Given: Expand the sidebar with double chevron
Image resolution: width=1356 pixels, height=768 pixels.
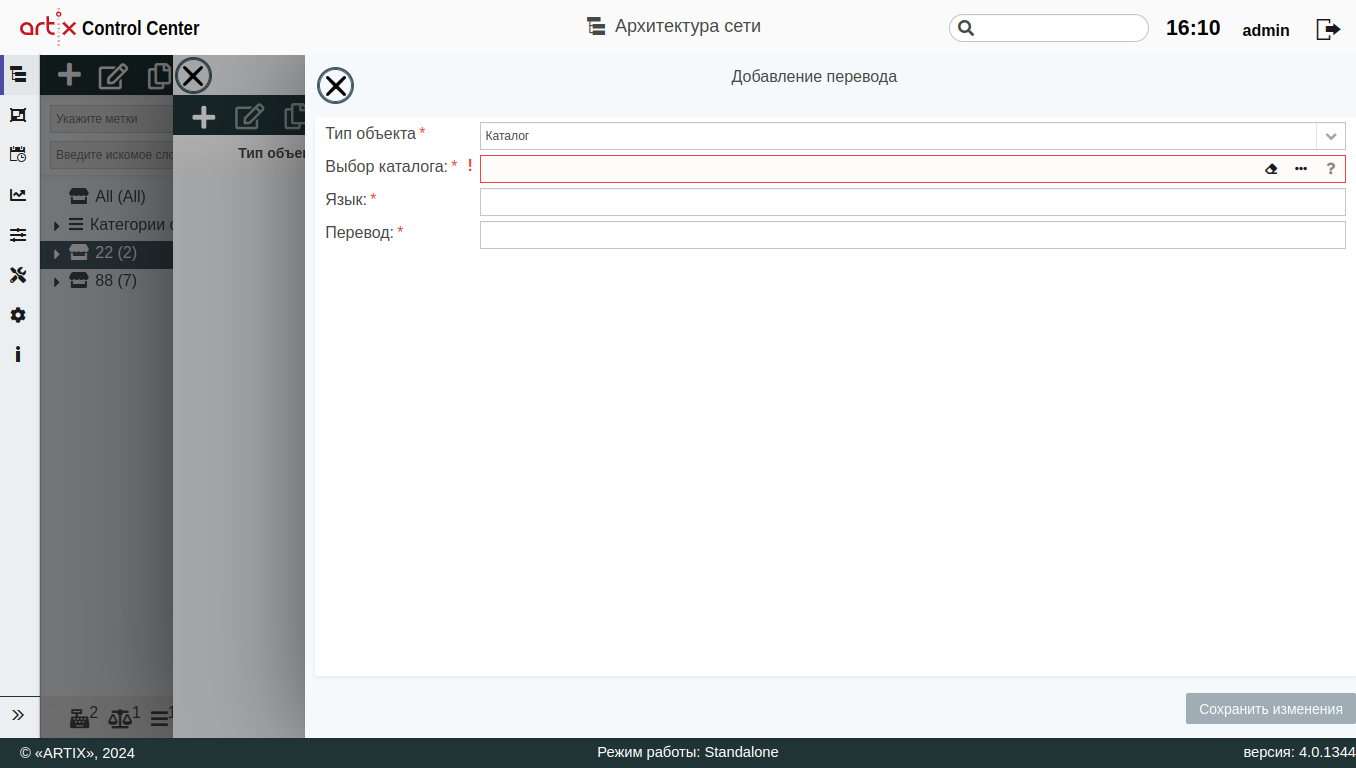Looking at the screenshot, I should (18, 715).
